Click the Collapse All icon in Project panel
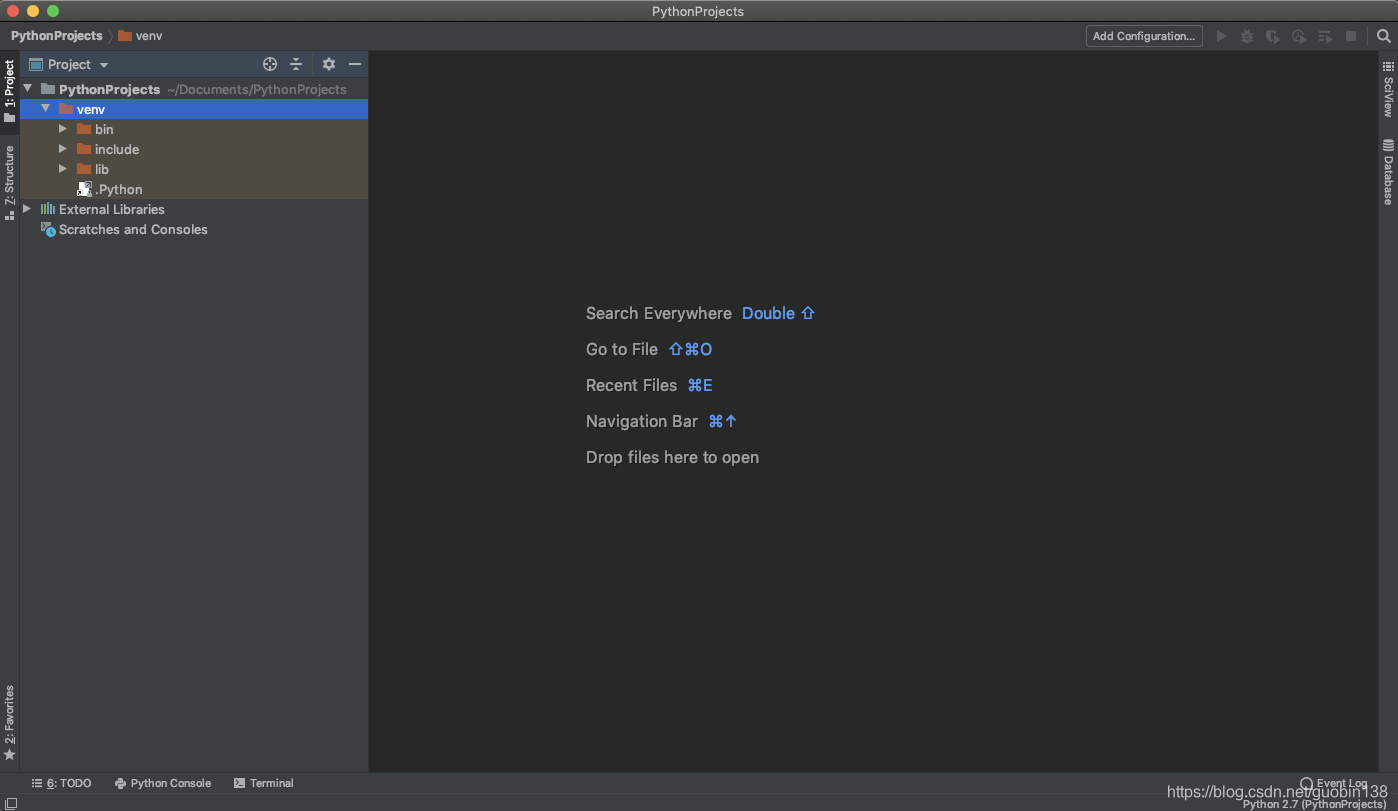Viewport: 1398px width, 811px height. [x=296, y=64]
